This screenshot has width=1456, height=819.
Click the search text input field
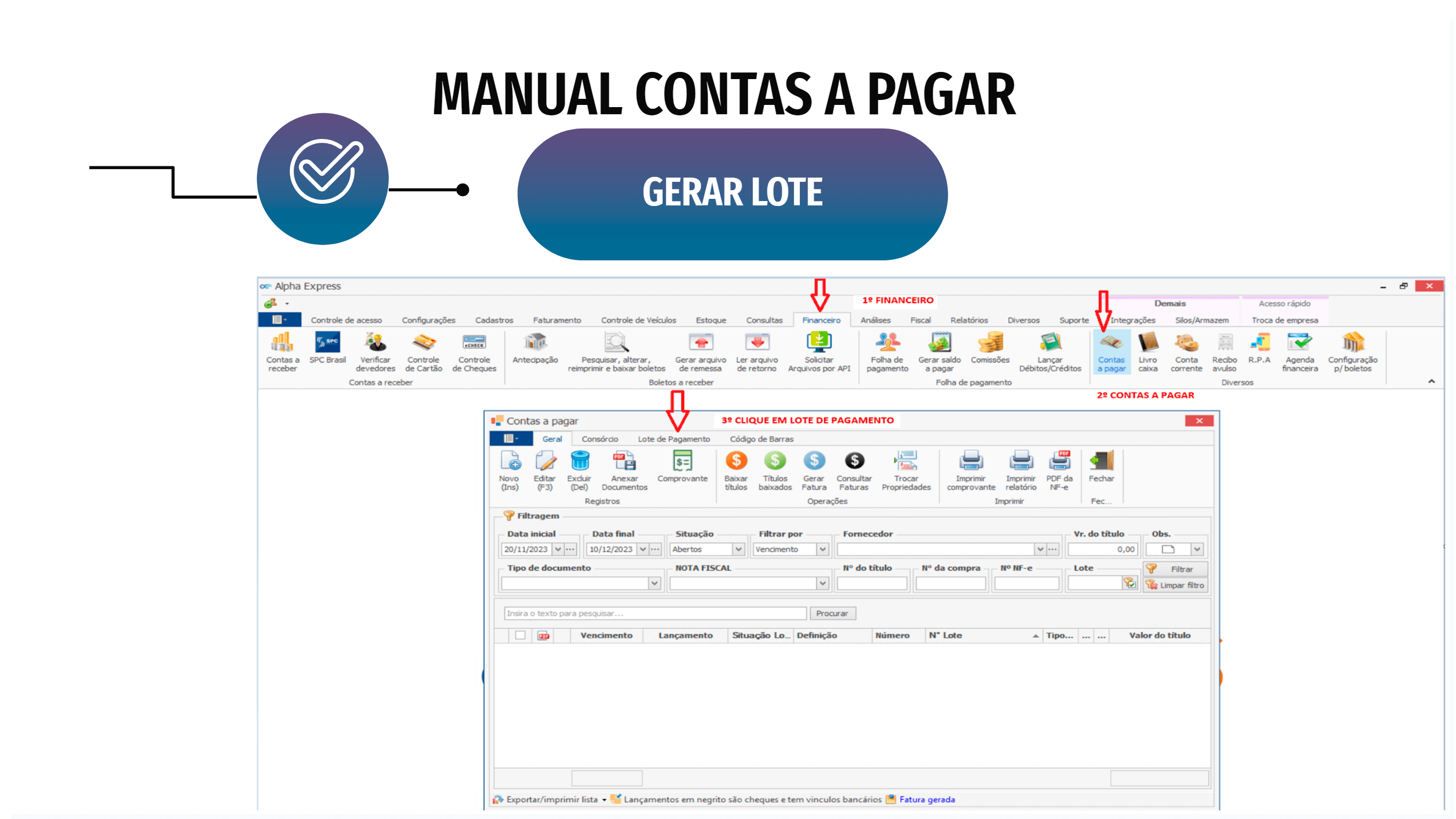click(654, 613)
